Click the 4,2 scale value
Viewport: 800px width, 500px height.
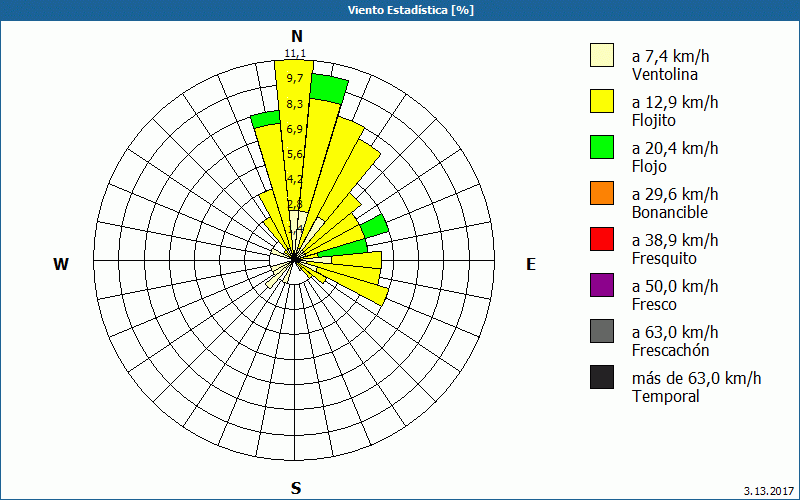pyautogui.click(x=295, y=179)
